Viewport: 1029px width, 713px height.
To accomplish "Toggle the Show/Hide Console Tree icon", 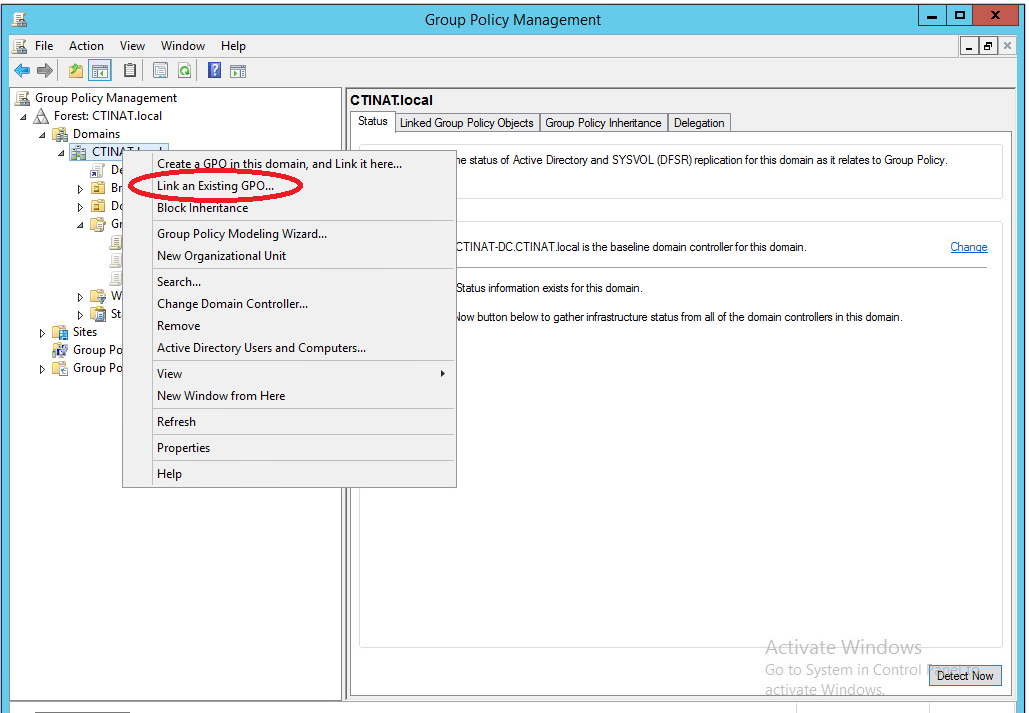I will pos(100,70).
